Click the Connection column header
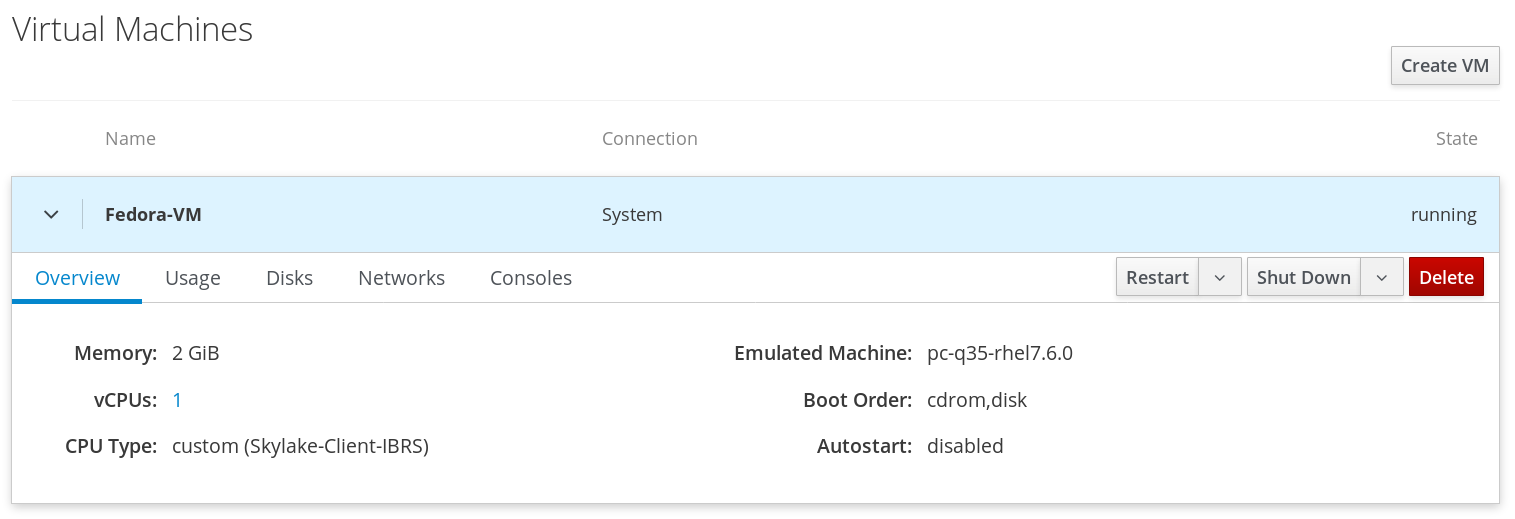 649,139
